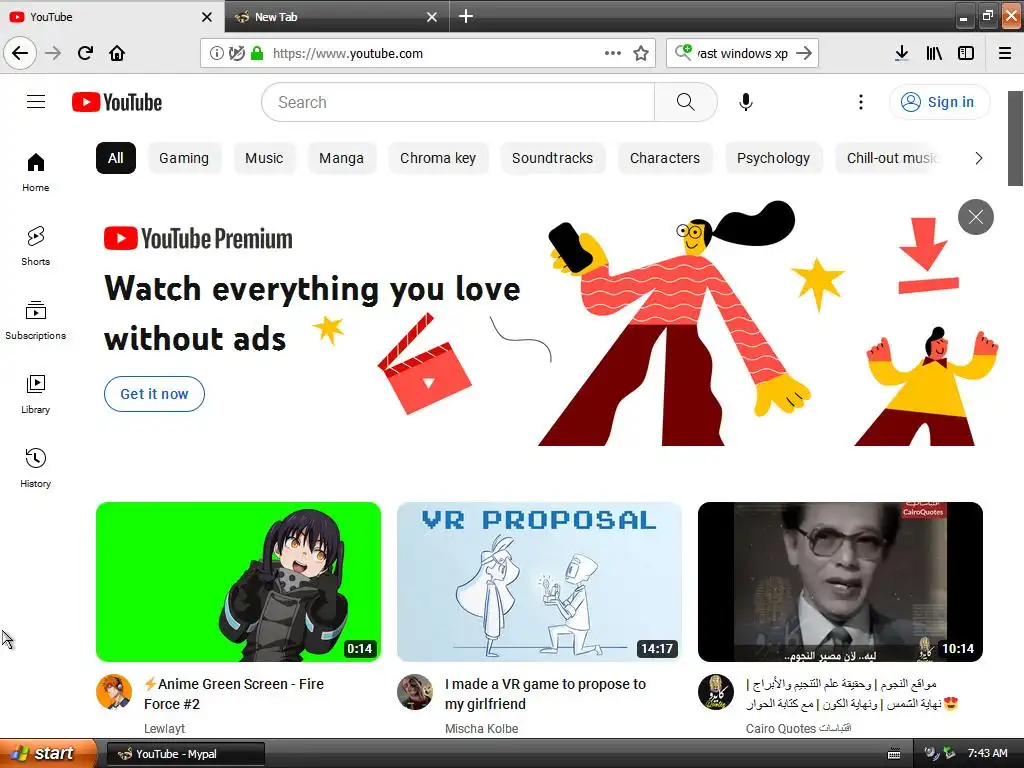Screen dimensions: 1024x768
Task: Select the All category chip
Action: [x=116, y=158]
